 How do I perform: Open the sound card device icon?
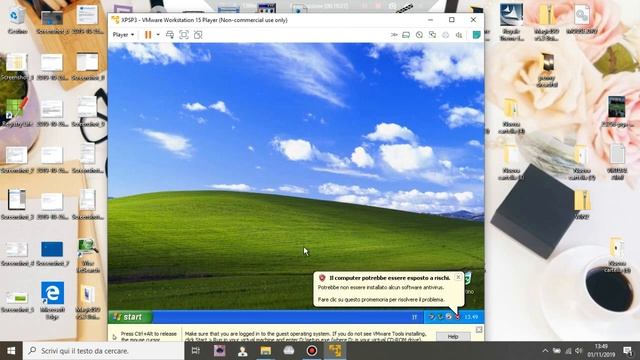459,35
